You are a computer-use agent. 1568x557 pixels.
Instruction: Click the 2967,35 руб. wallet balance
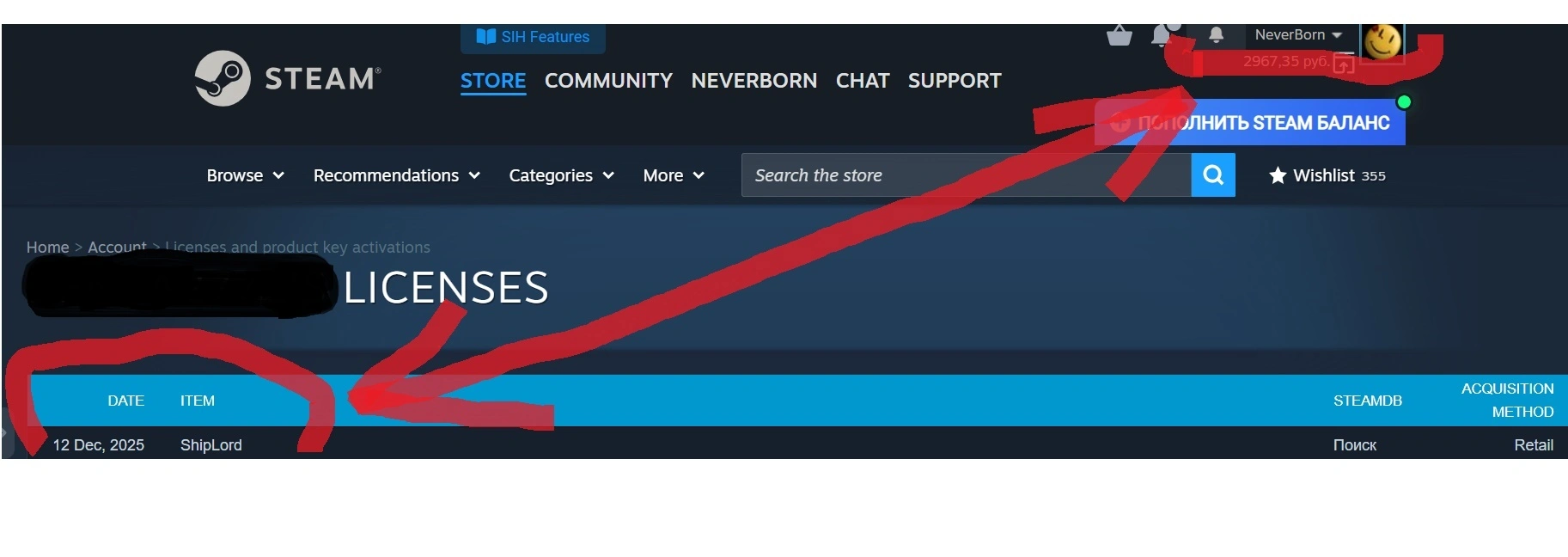tap(1285, 61)
